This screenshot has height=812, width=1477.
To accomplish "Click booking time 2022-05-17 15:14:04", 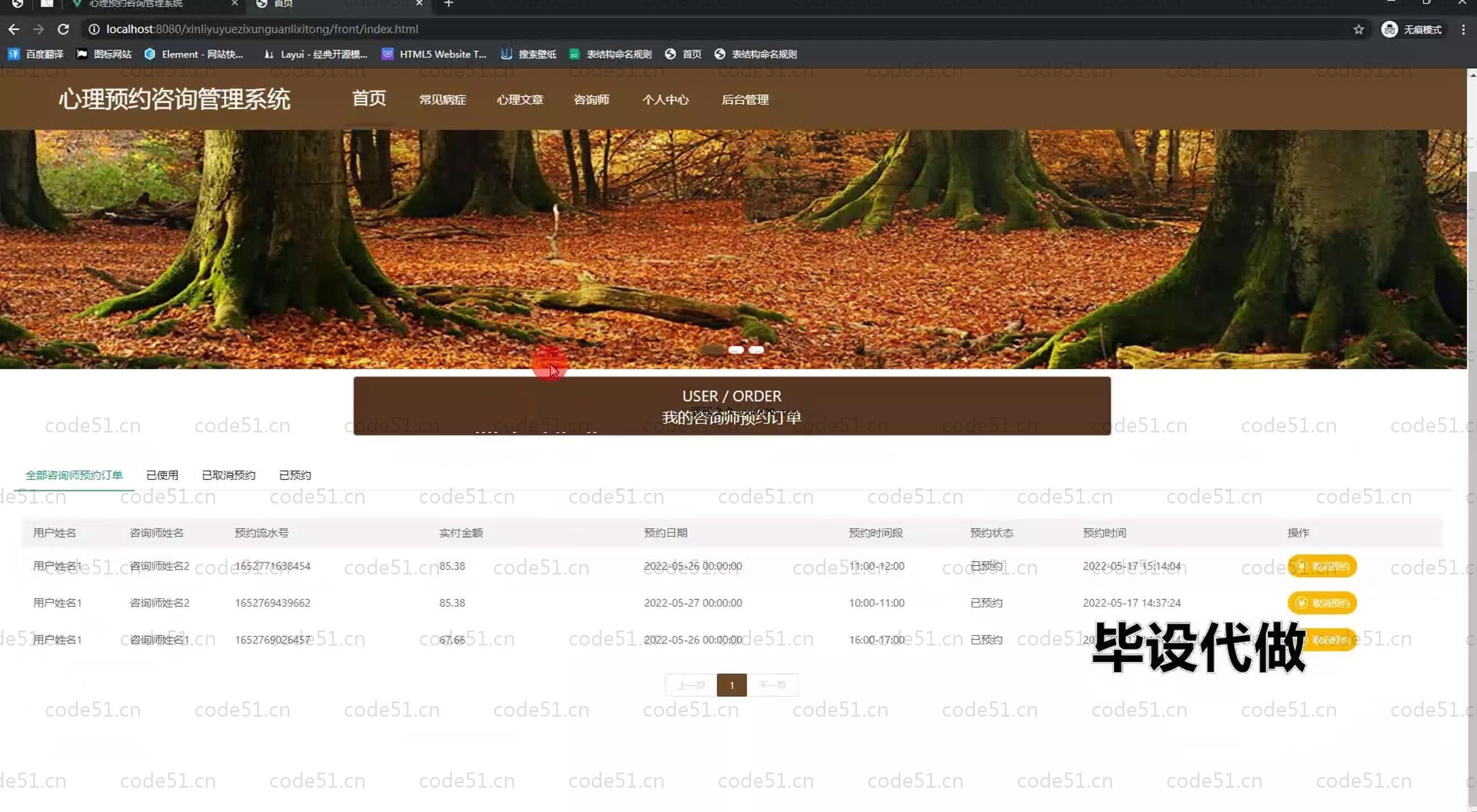I will pyautogui.click(x=1131, y=566).
